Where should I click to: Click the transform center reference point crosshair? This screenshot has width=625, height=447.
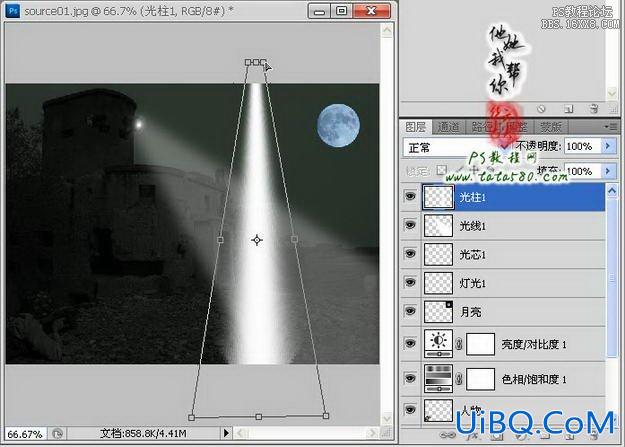coord(257,240)
